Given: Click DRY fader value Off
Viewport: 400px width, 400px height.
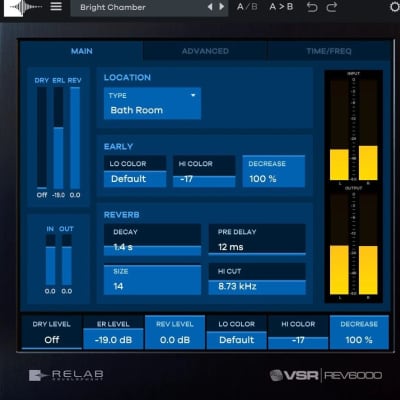Looking at the screenshot, I should [x=42, y=195].
